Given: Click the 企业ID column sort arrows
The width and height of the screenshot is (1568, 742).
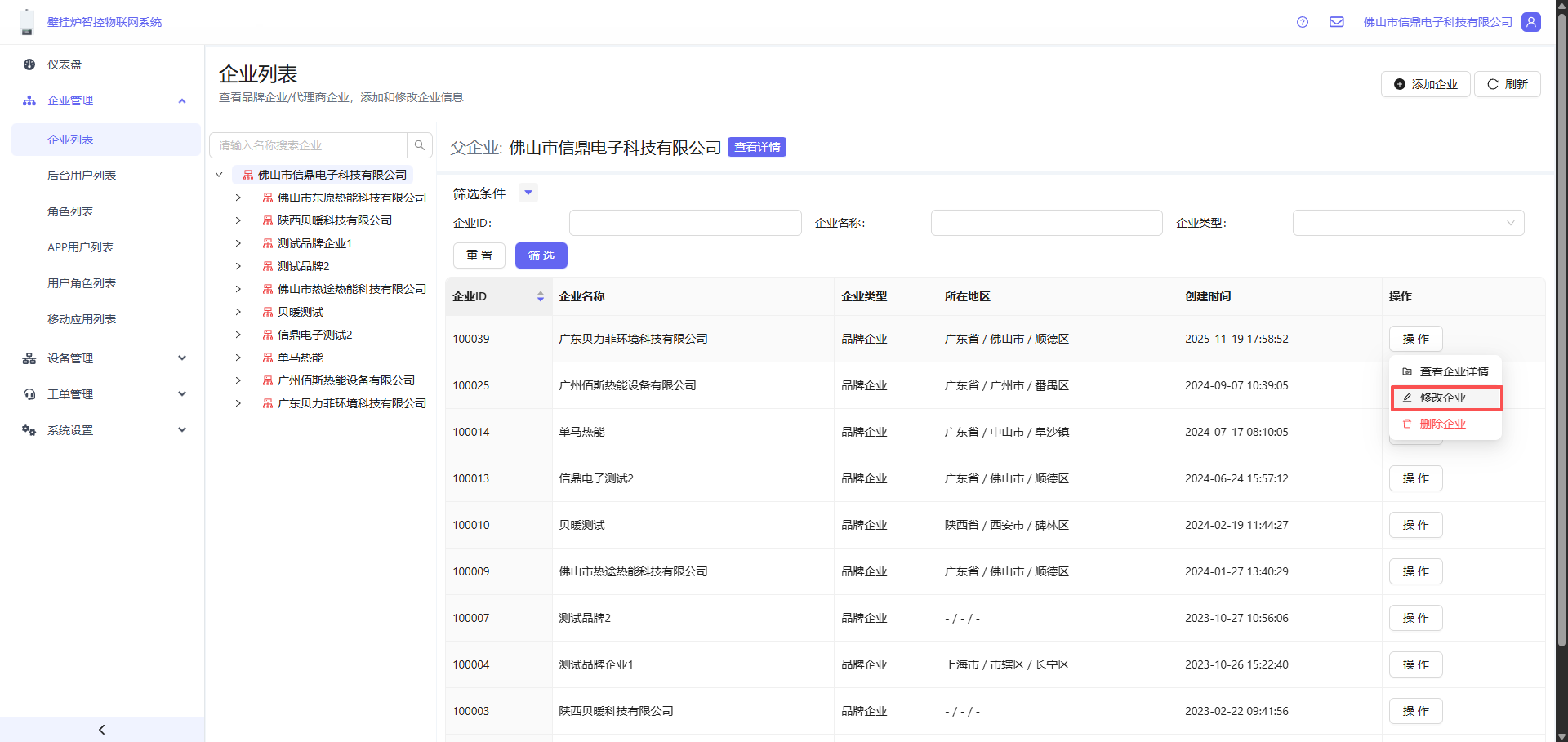Looking at the screenshot, I should coord(540,297).
